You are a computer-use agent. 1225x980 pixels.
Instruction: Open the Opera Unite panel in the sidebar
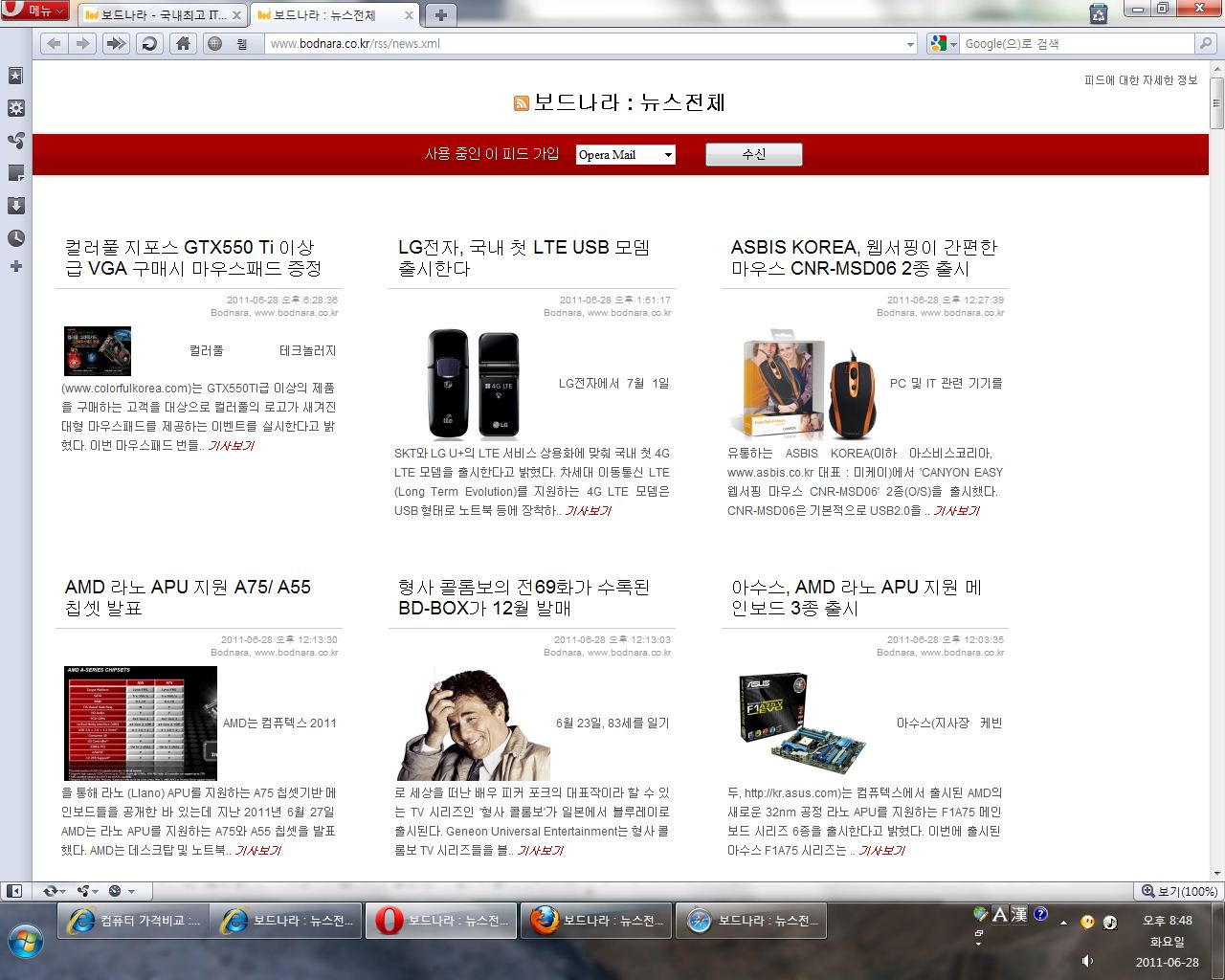(x=16, y=141)
